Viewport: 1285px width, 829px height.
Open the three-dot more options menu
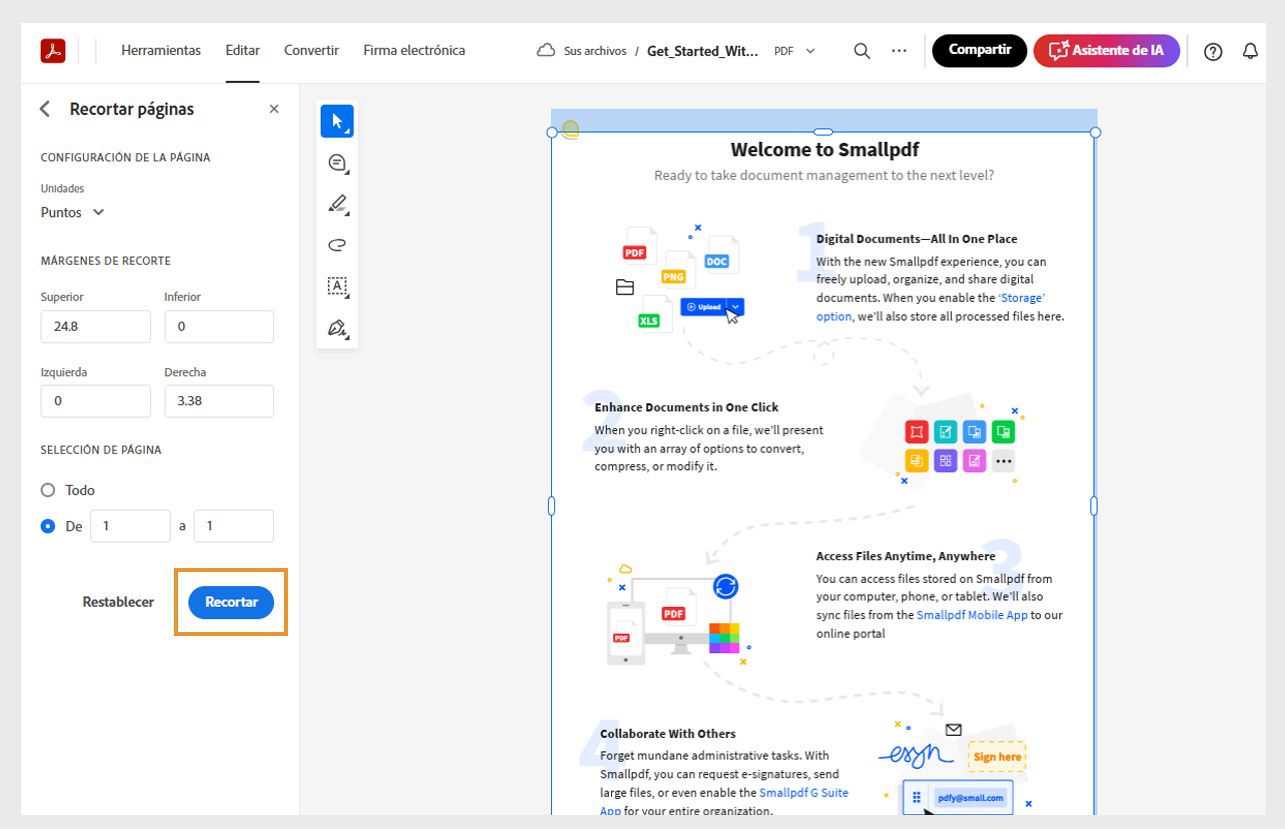(899, 51)
